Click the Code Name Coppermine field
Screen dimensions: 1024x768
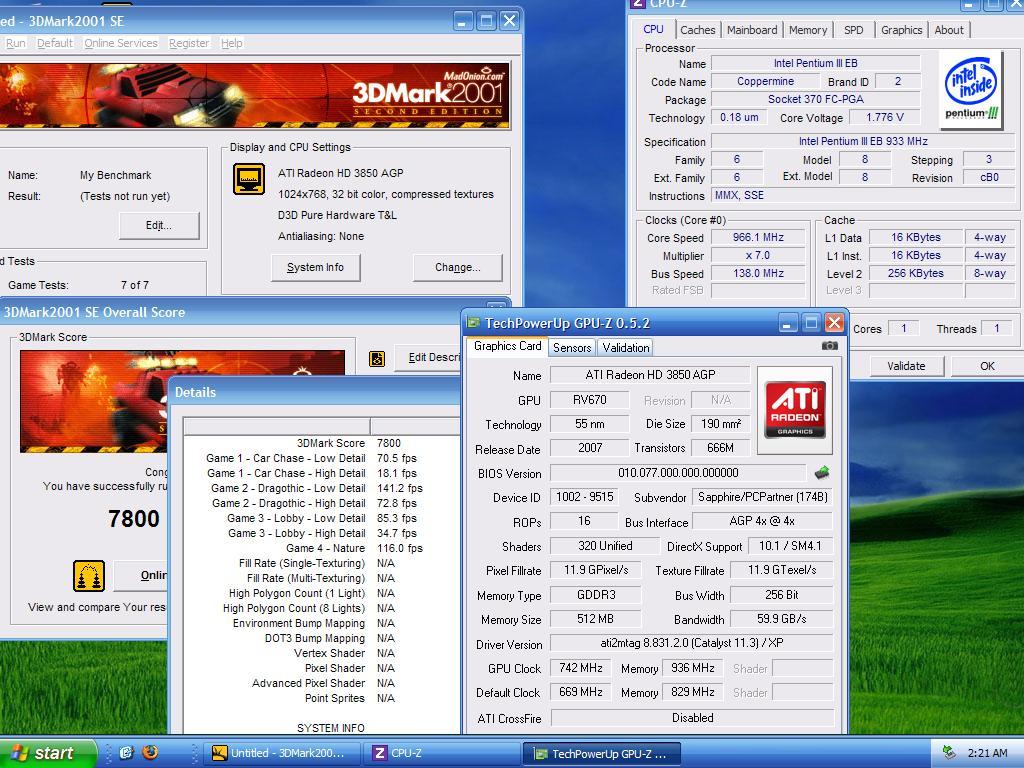click(x=765, y=82)
